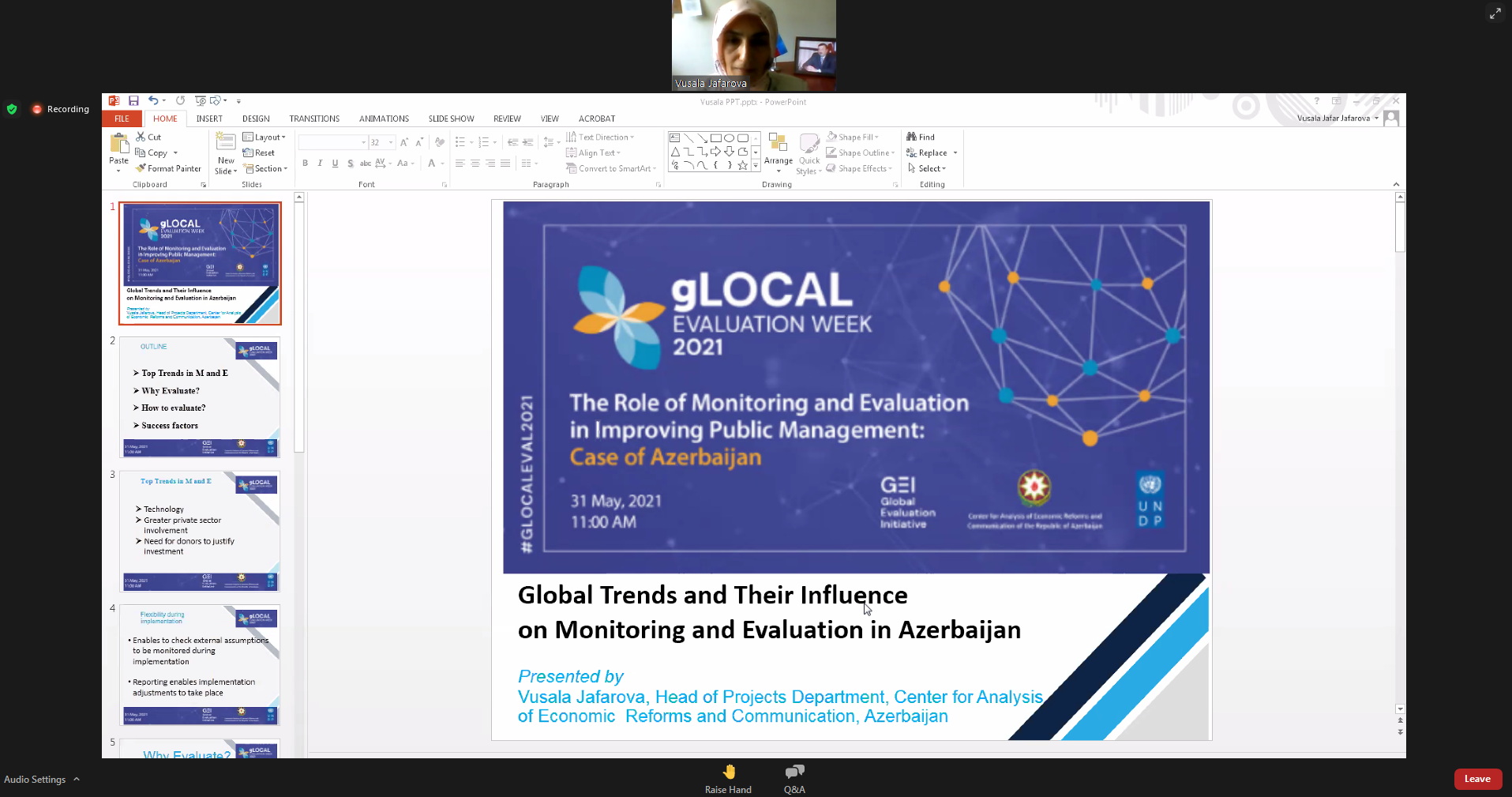
Task: Open the font size combo box
Action: pyautogui.click(x=382, y=142)
